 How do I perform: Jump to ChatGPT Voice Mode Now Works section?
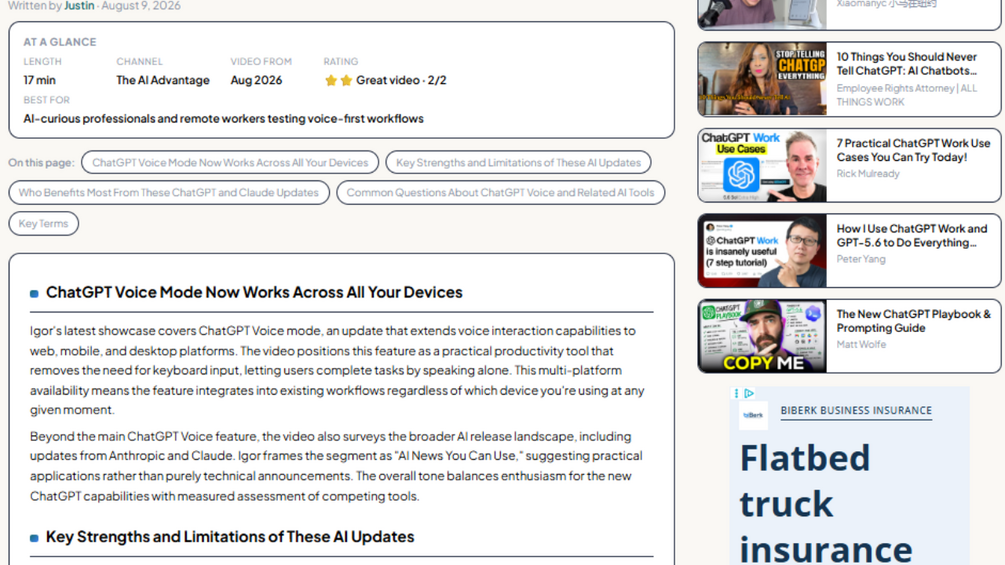(230, 163)
